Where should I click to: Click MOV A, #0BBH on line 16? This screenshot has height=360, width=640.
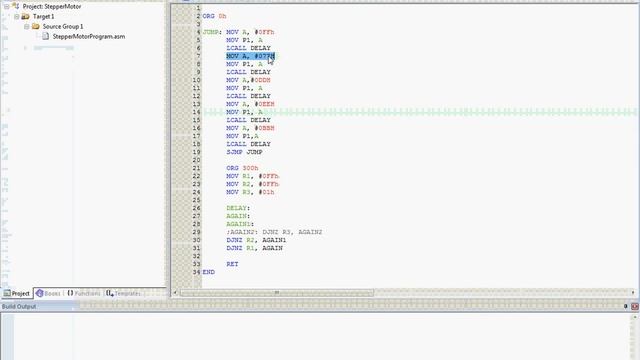[x=250, y=128]
